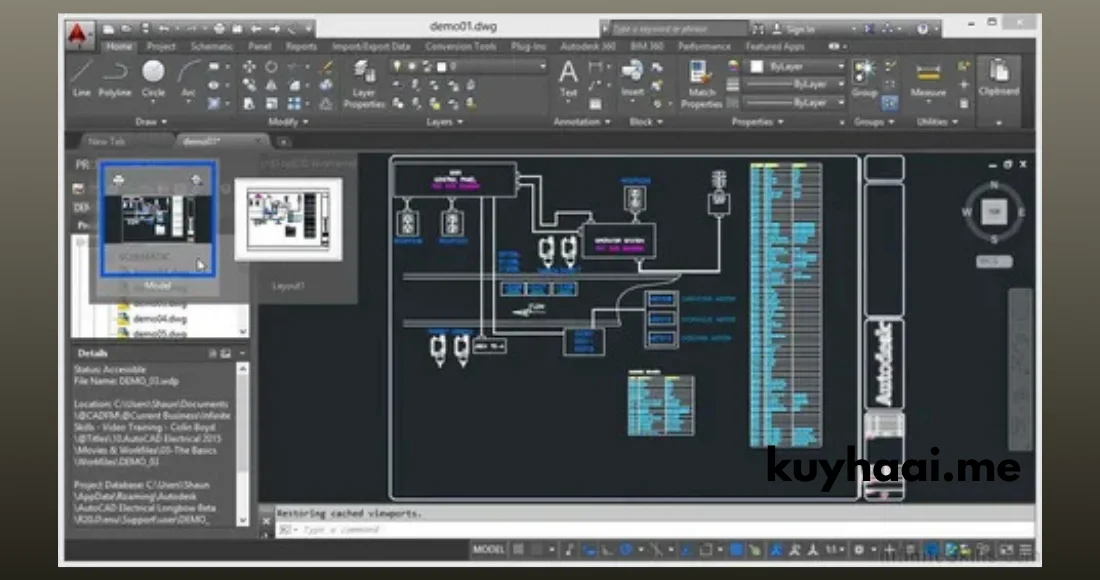
Task: Expand the Layers panel dropdown
Action: pos(445,122)
